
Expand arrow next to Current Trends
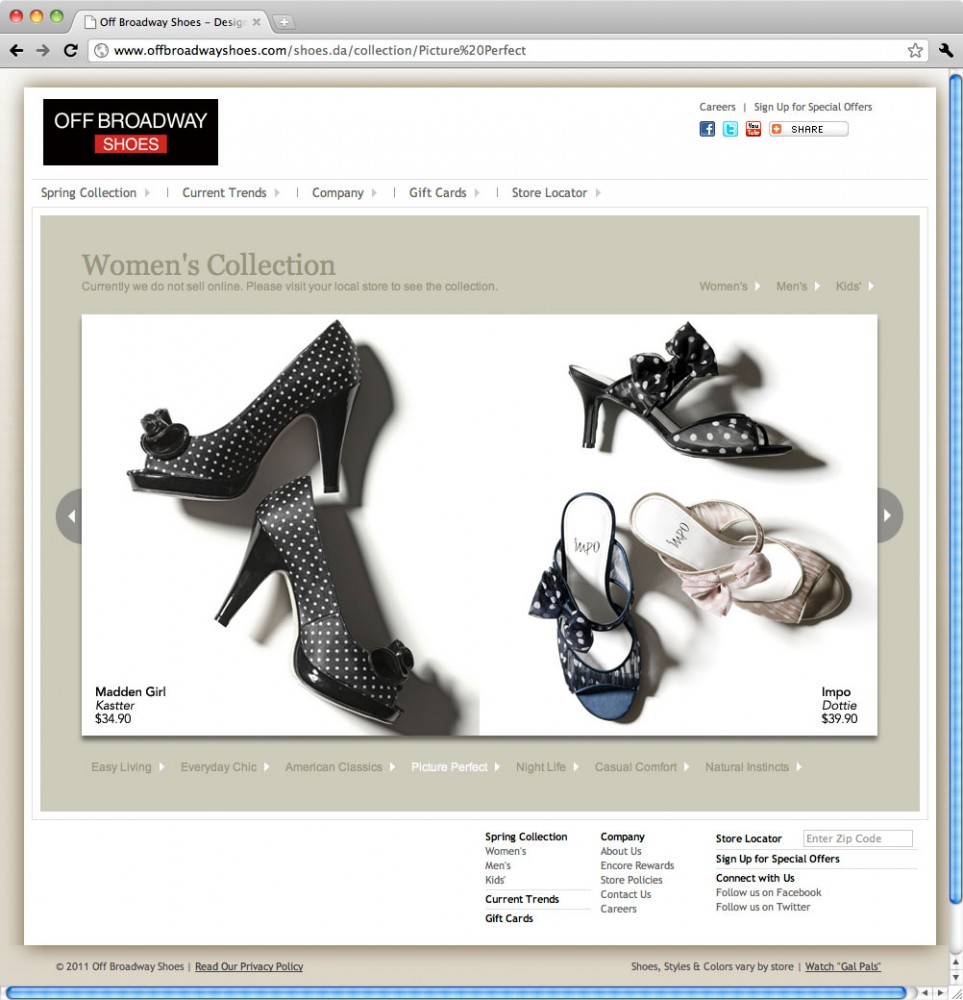pyautogui.click(x=277, y=193)
